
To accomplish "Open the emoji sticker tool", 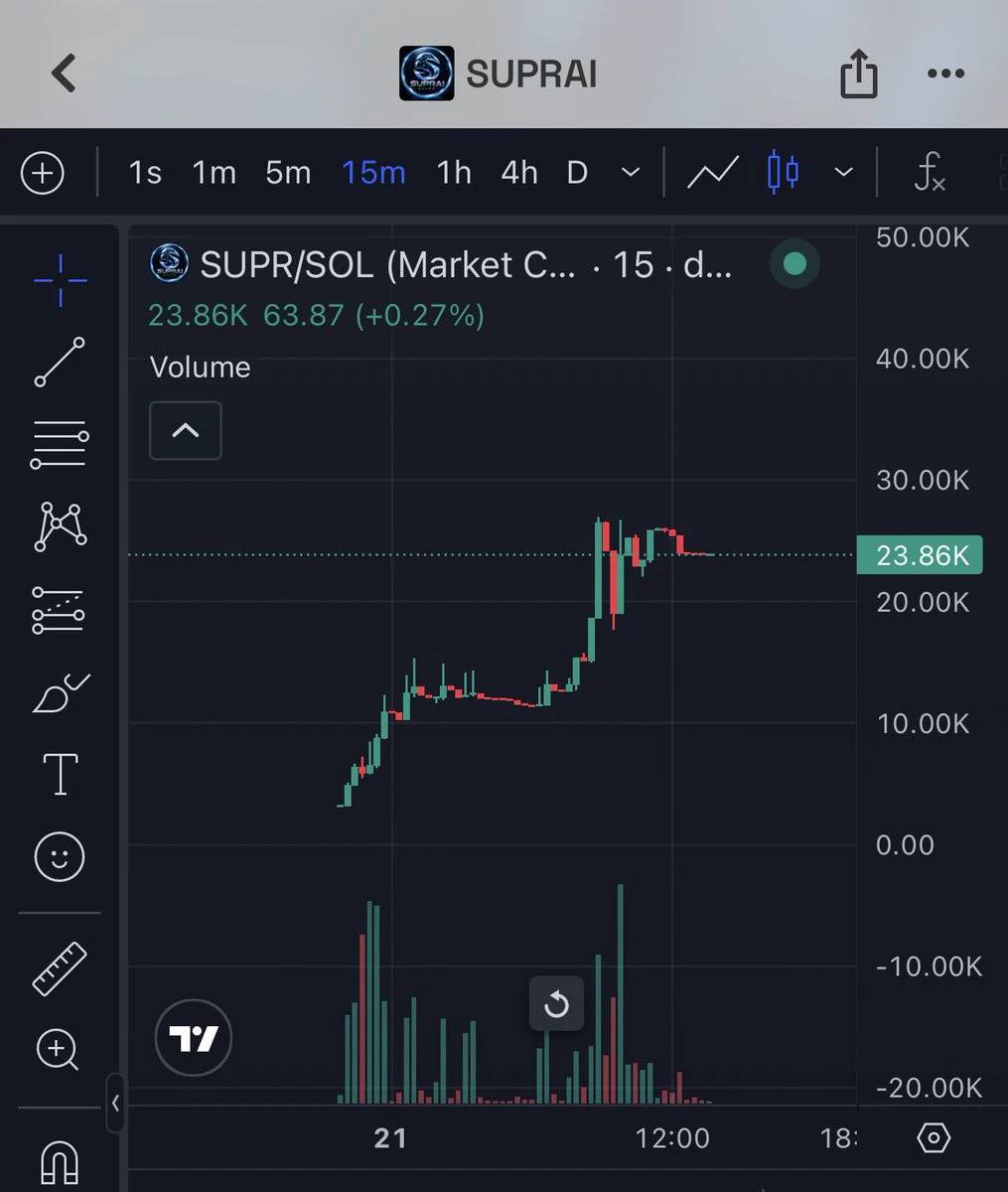I will pyautogui.click(x=60, y=856).
